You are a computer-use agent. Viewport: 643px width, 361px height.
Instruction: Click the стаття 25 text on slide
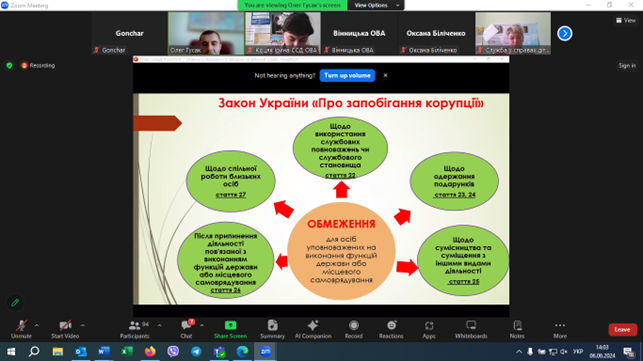[464, 281]
